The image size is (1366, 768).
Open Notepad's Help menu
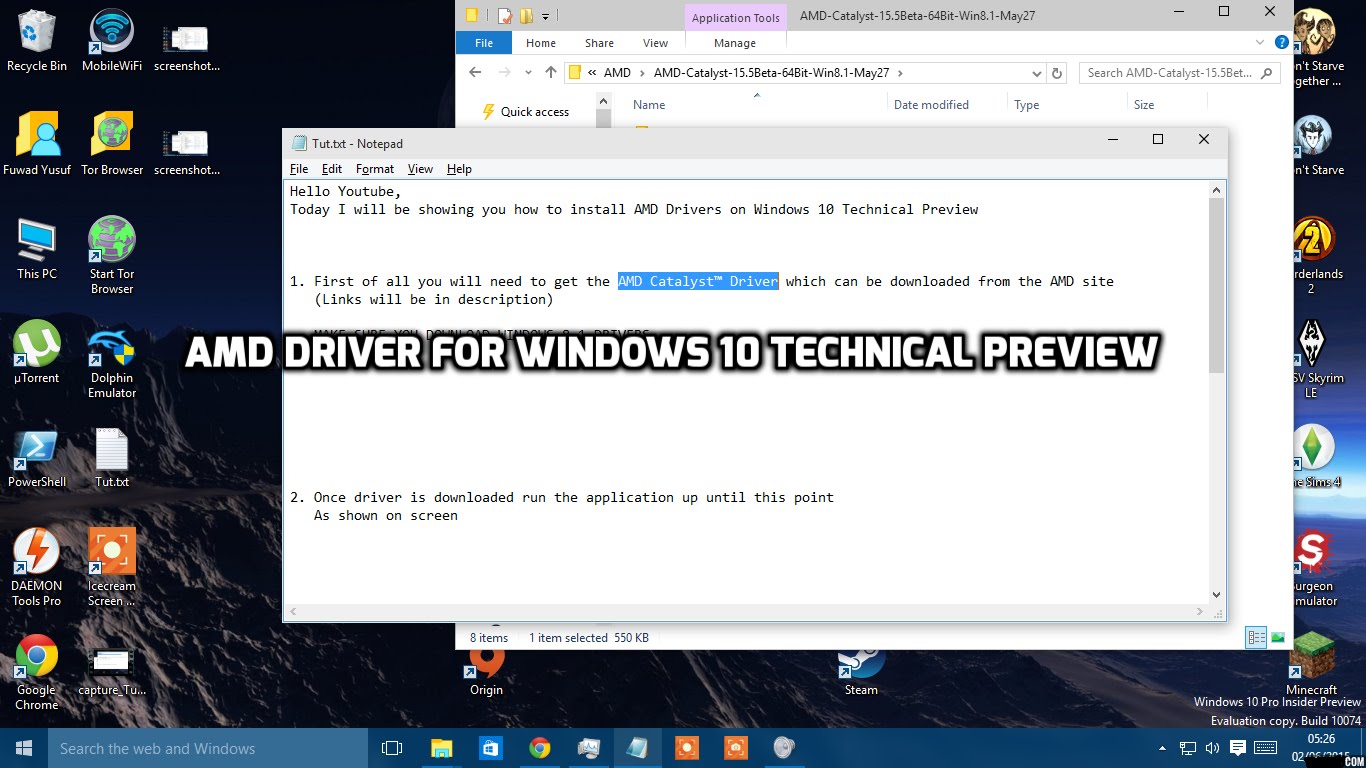point(459,169)
